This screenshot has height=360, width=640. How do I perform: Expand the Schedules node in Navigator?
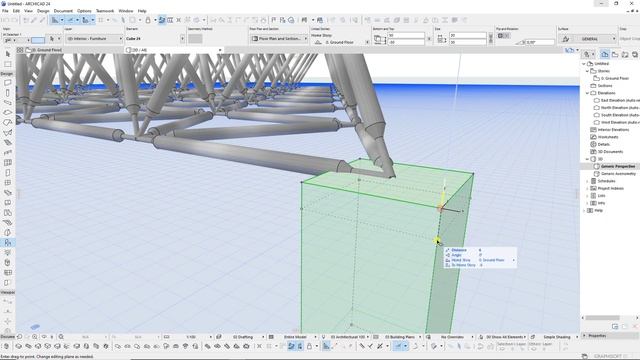(587, 181)
